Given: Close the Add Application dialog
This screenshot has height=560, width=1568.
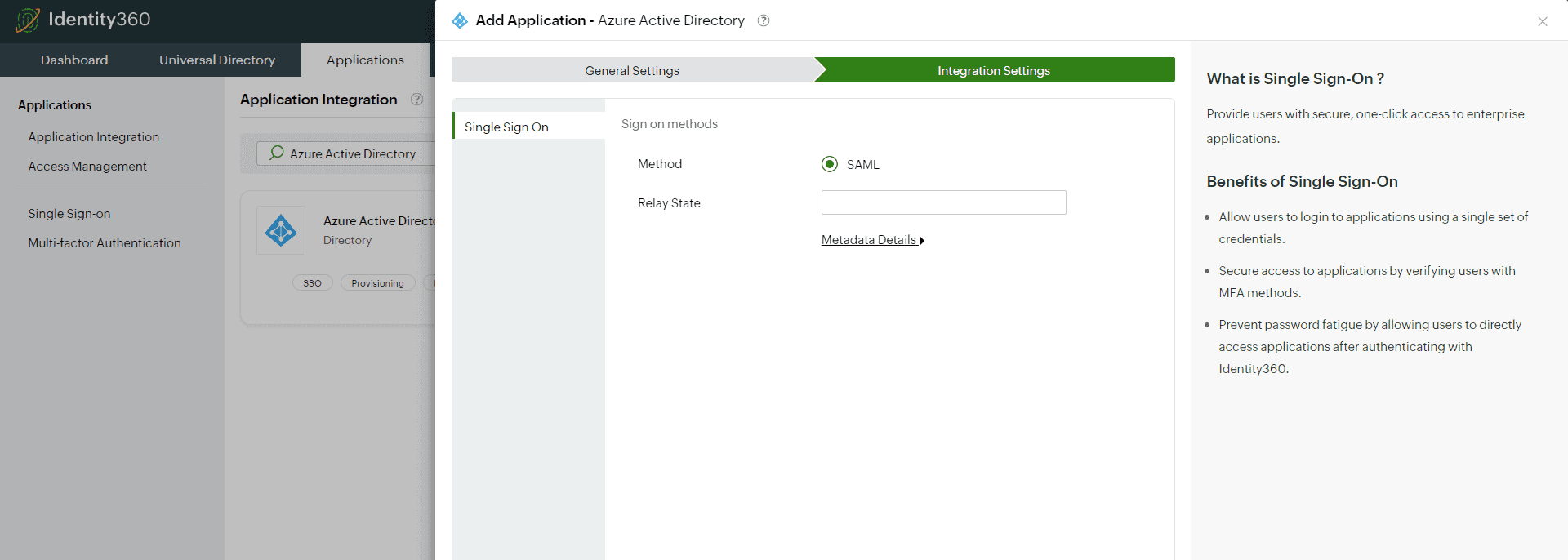Looking at the screenshot, I should 1542,22.
